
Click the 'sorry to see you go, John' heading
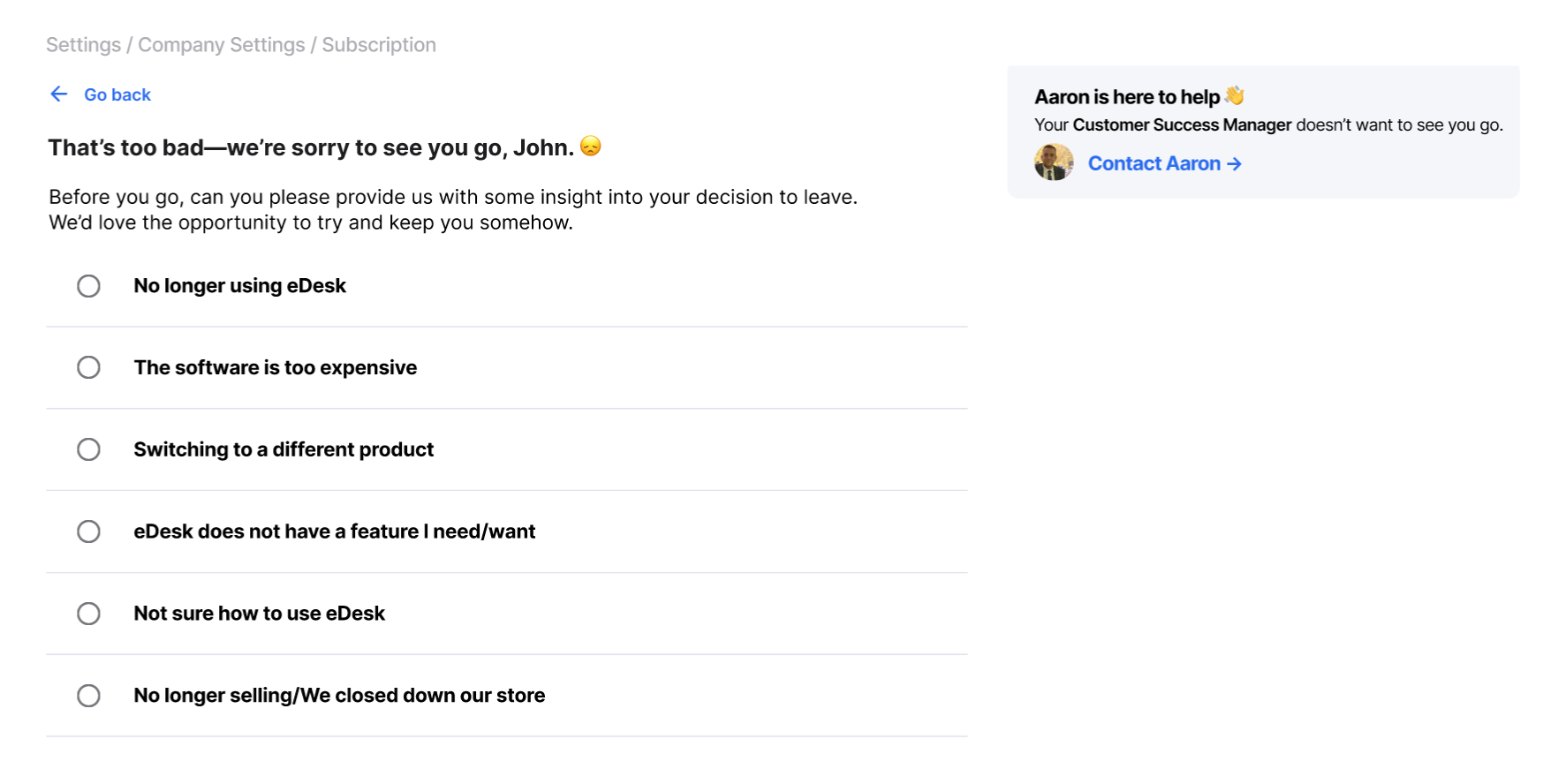pyautogui.click(x=311, y=147)
